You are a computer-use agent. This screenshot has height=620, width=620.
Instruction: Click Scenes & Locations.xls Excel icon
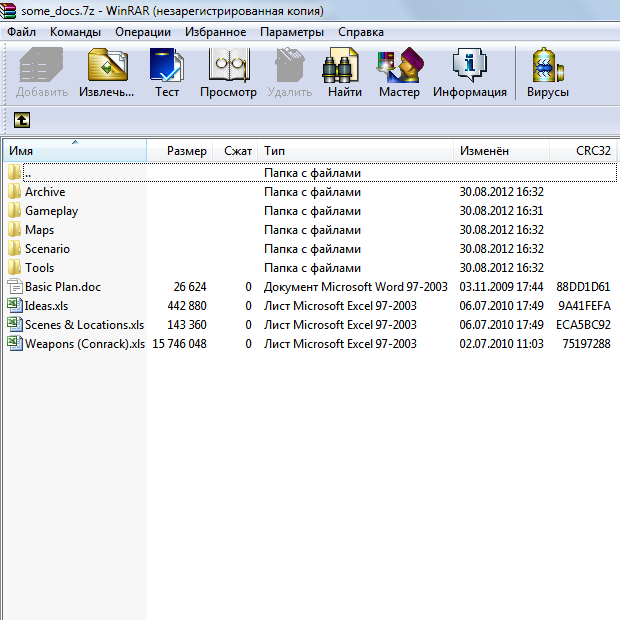point(15,324)
